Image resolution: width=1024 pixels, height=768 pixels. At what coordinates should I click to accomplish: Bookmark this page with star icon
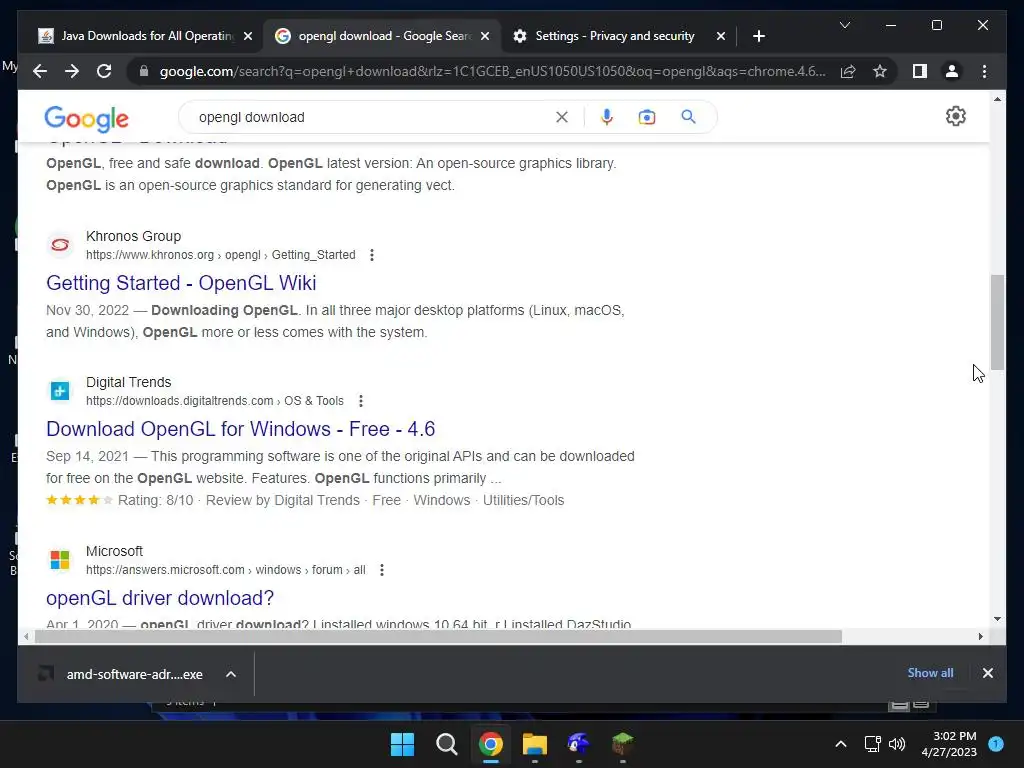[880, 71]
